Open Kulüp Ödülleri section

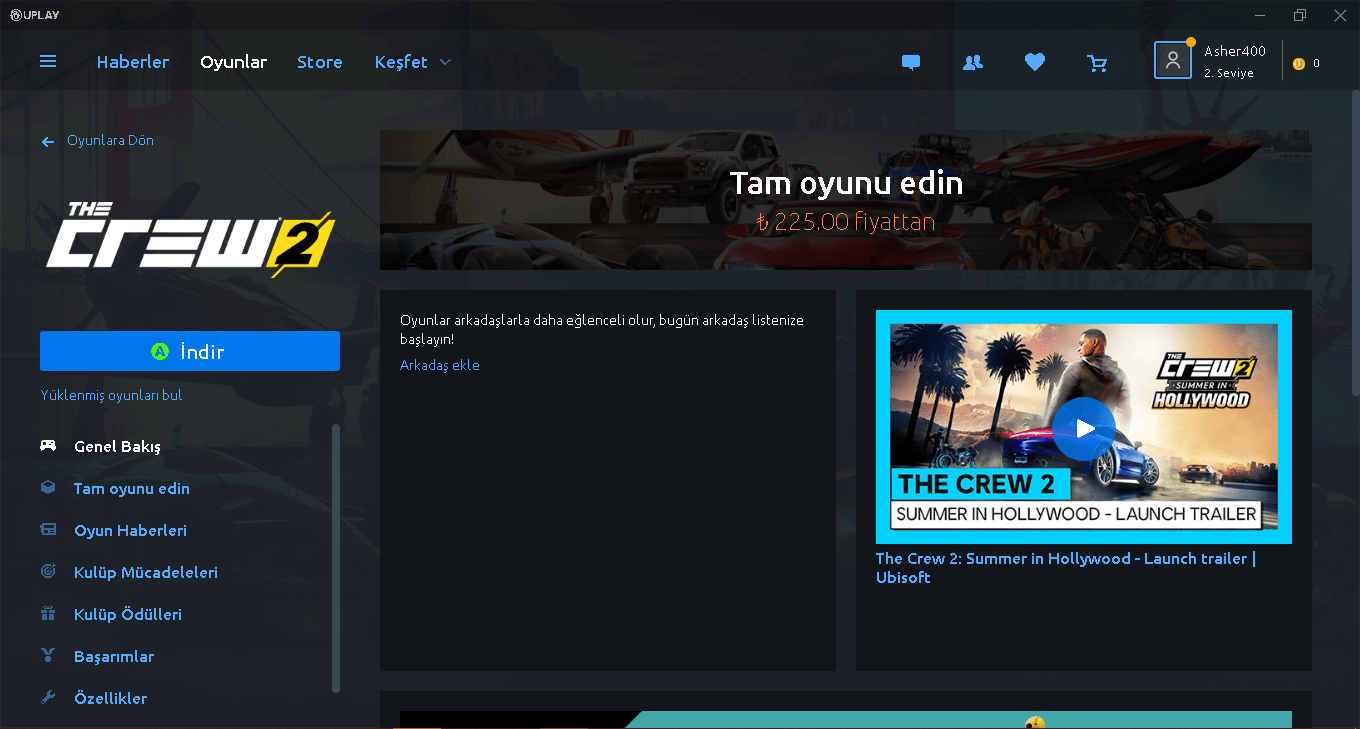click(x=128, y=614)
